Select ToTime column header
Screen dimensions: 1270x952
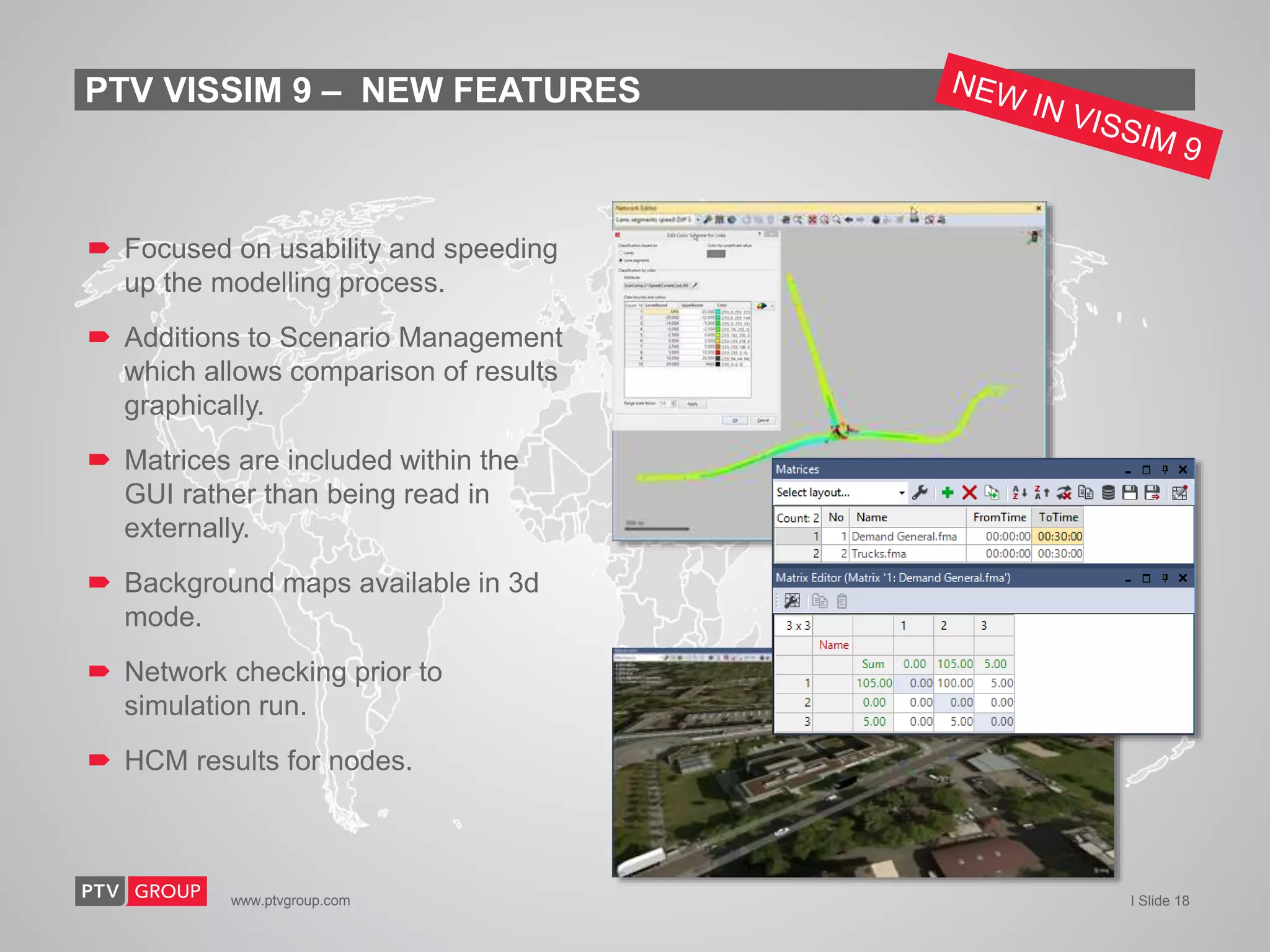pyautogui.click(x=1058, y=517)
